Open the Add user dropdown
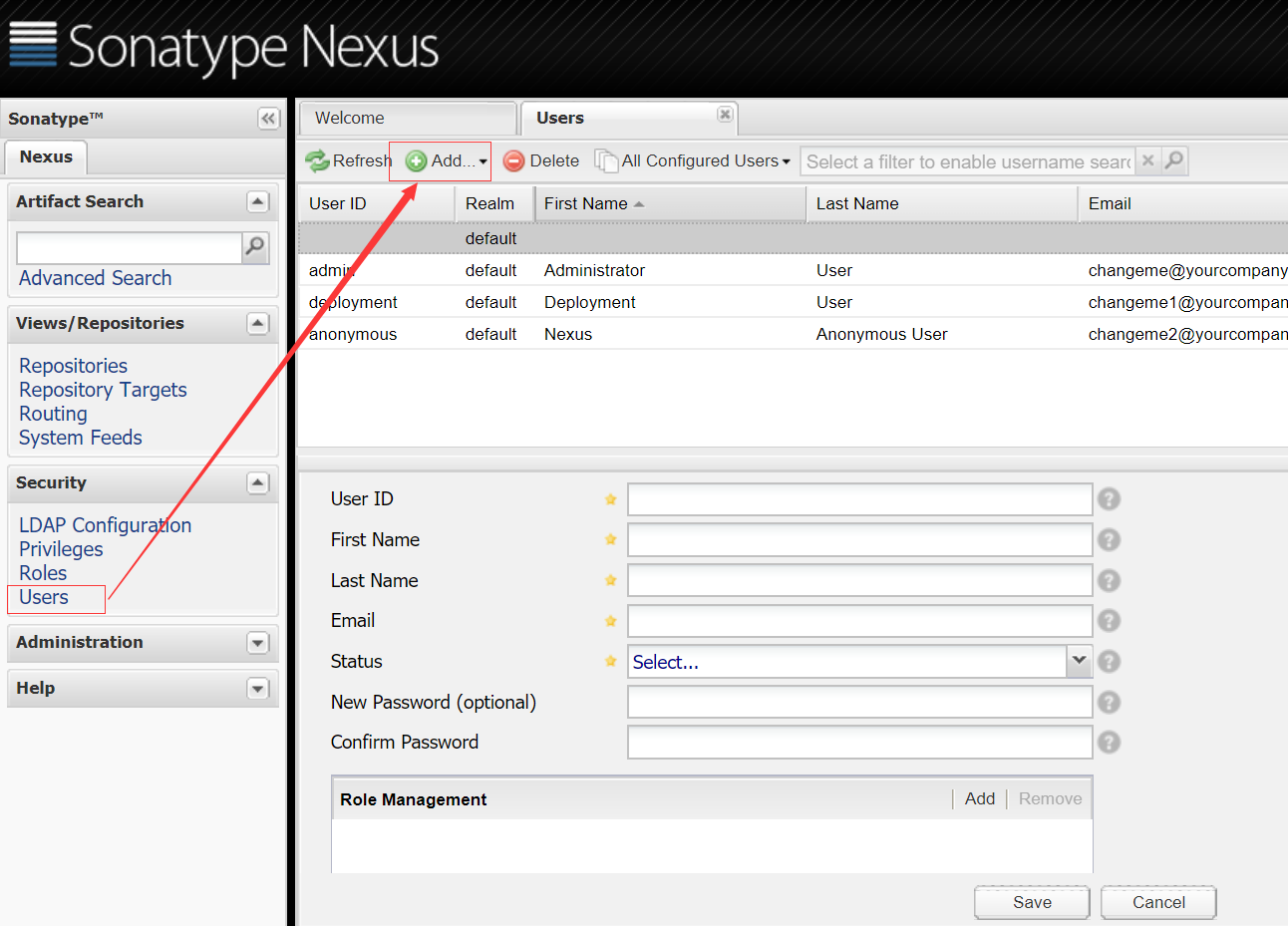 447,160
